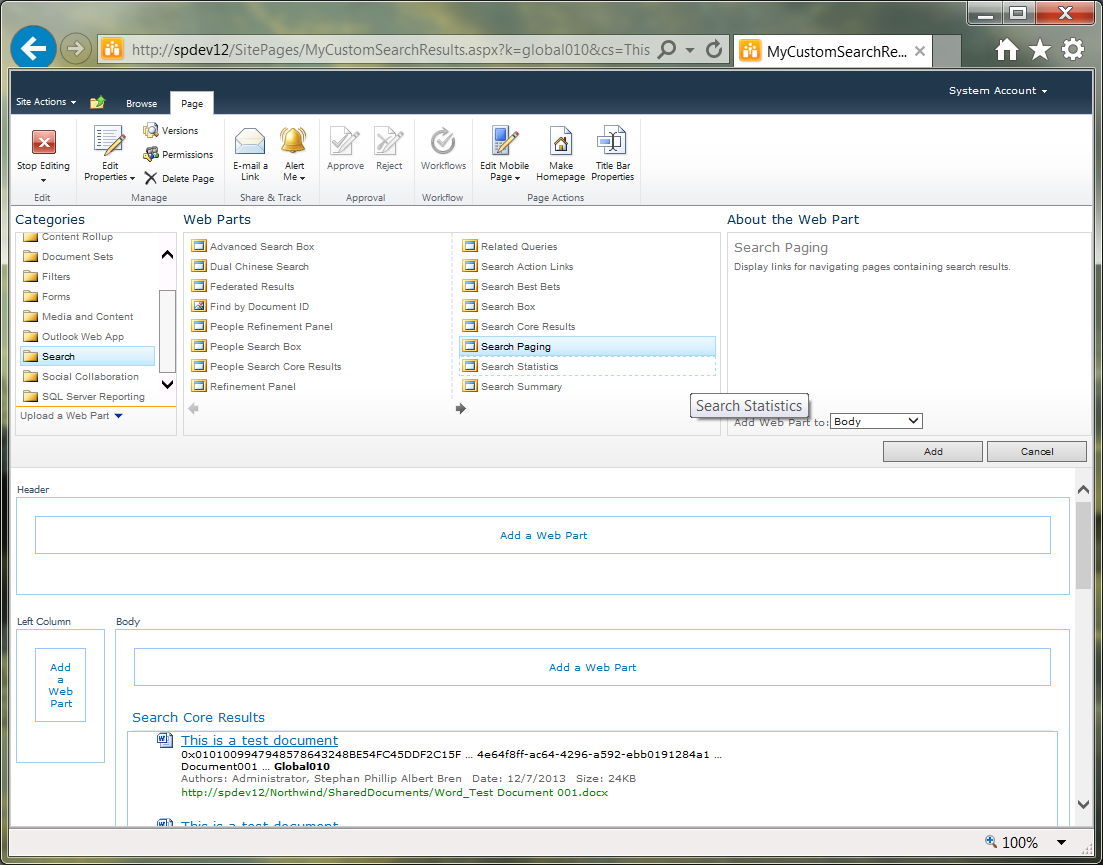Select the Search Summary web part
Image resolution: width=1103 pixels, height=865 pixels.
pos(587,386)
